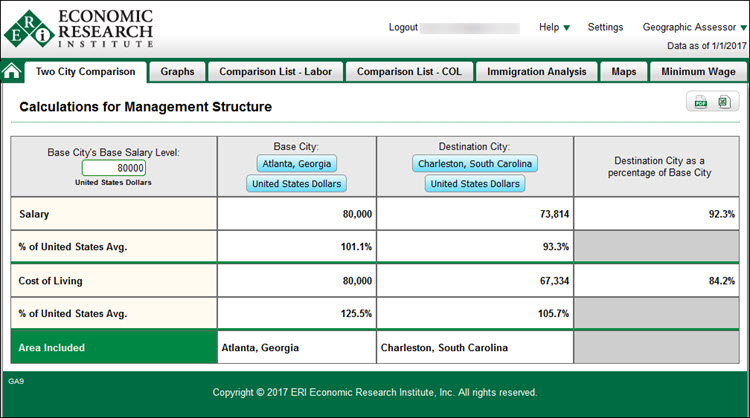Switch to the Minimum Wage tab
This screenshot has width=750, height=418.
coord(698,72)
